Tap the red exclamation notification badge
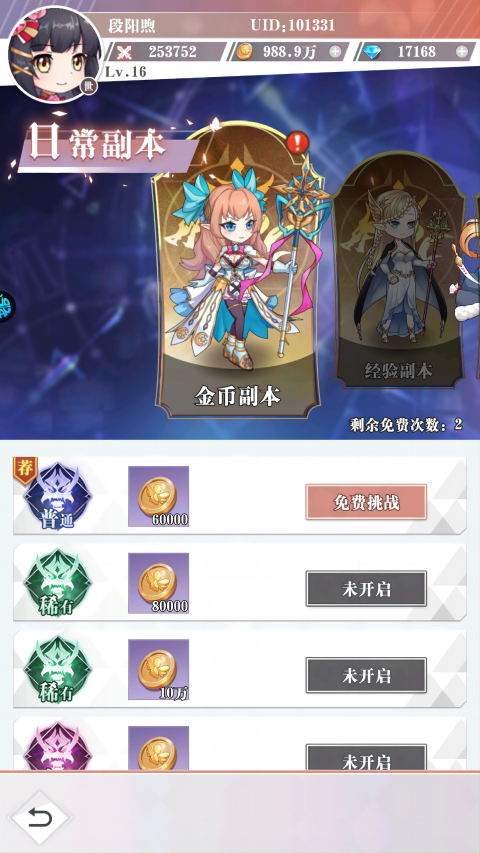The width and height of the screenshot is (480, 853). (x=297, y=143)
